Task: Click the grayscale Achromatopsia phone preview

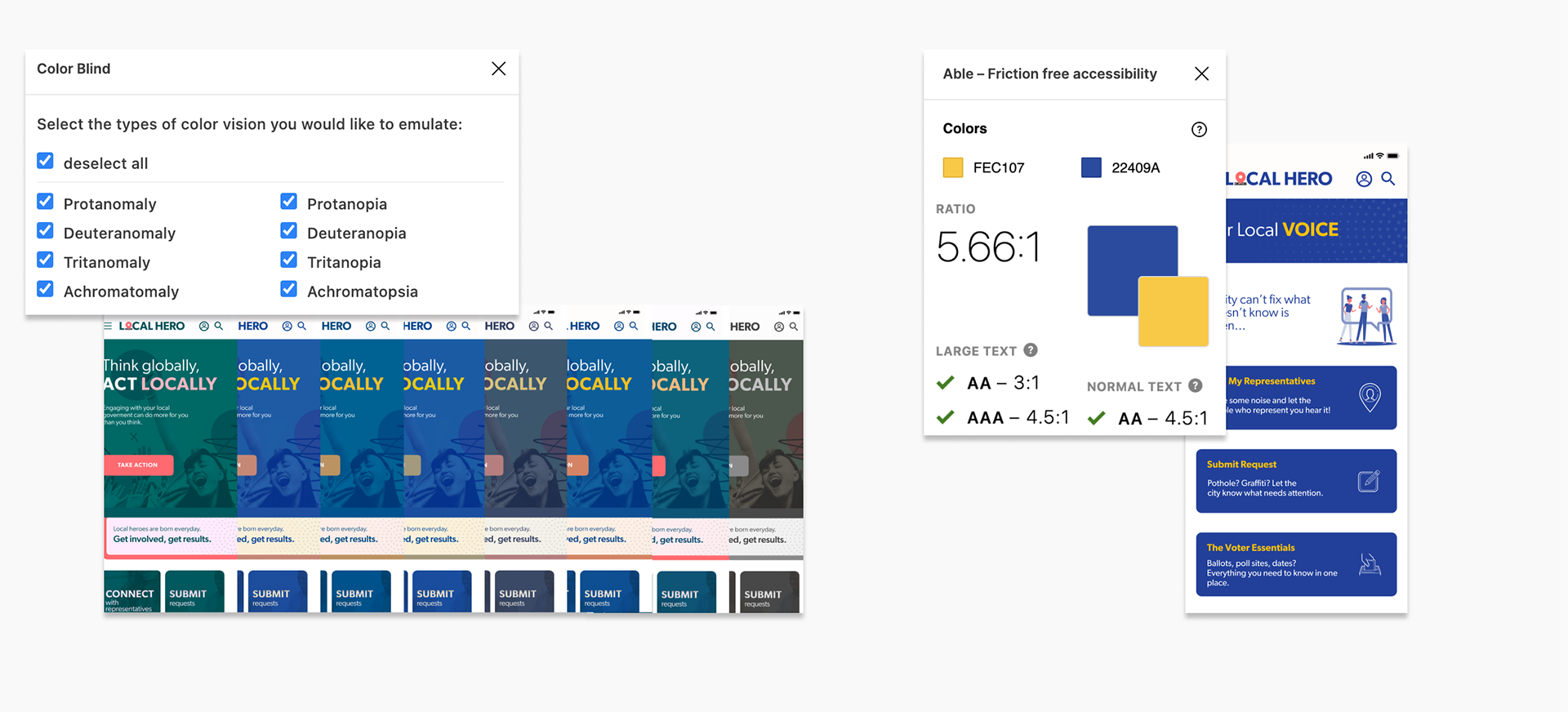Action: (766, 461)
